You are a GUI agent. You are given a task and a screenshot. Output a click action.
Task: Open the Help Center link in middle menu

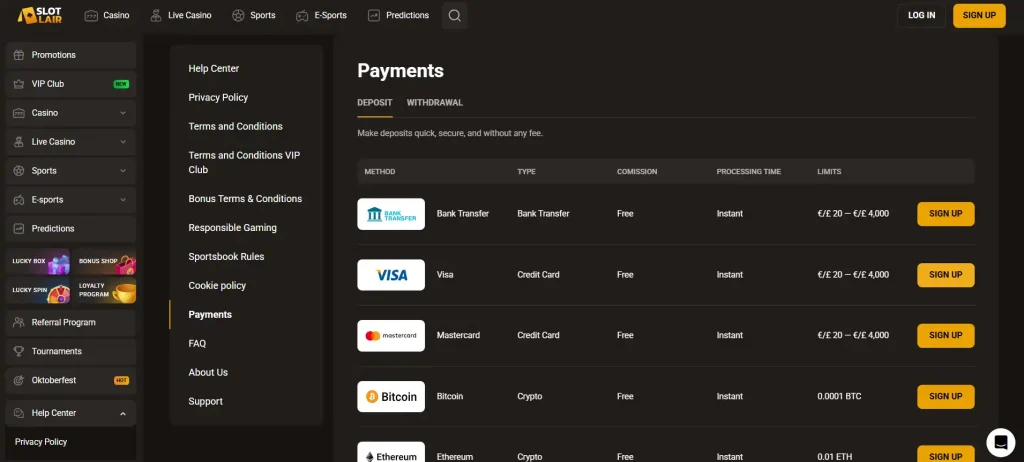[214, 69]
